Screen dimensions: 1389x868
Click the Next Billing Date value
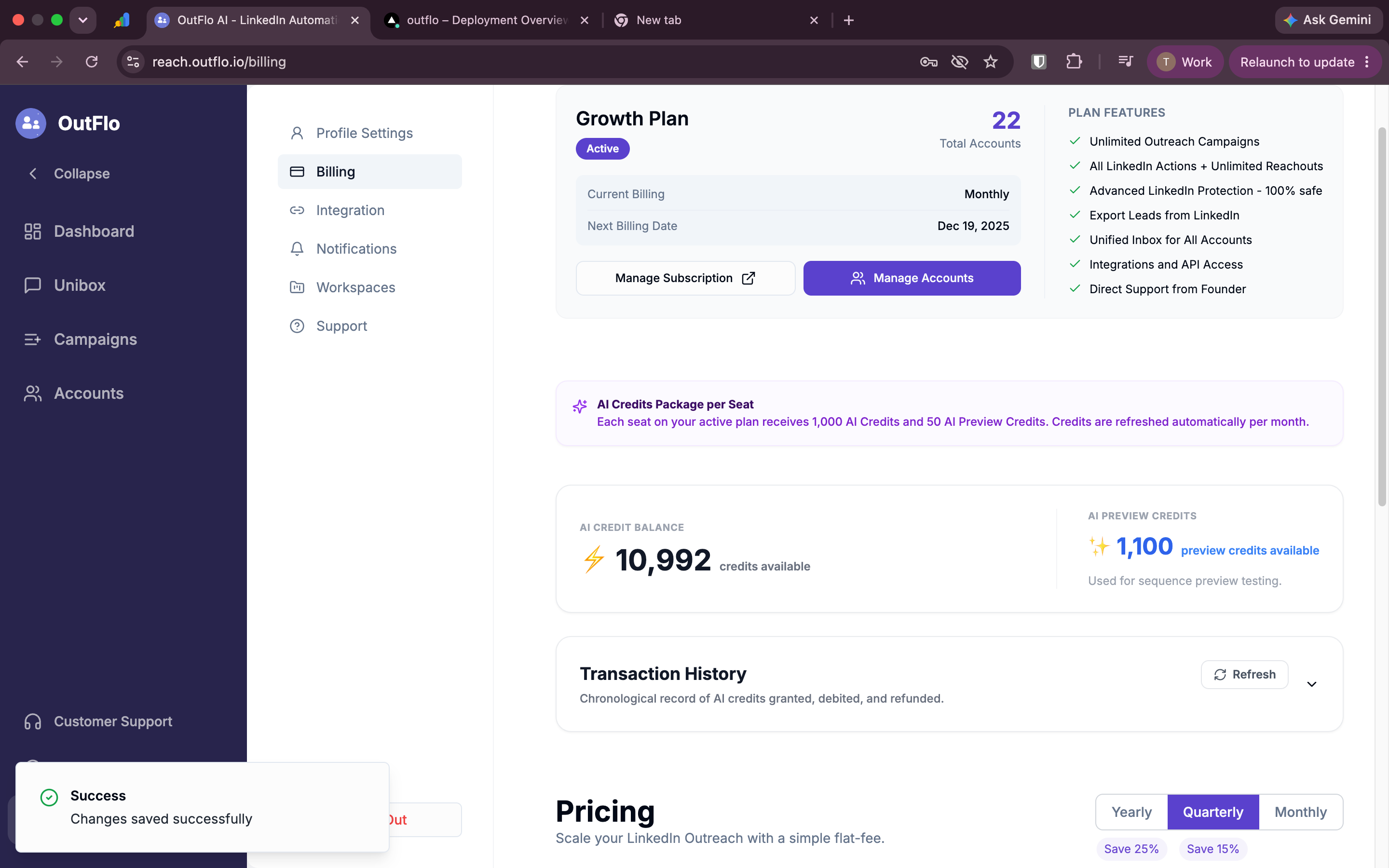(973, 226)
